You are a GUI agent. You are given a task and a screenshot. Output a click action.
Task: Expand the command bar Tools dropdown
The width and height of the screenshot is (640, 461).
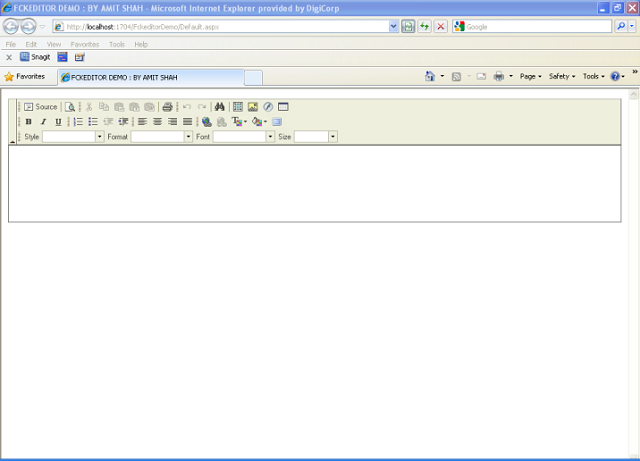pyautogui.click(x=593, y=76)
